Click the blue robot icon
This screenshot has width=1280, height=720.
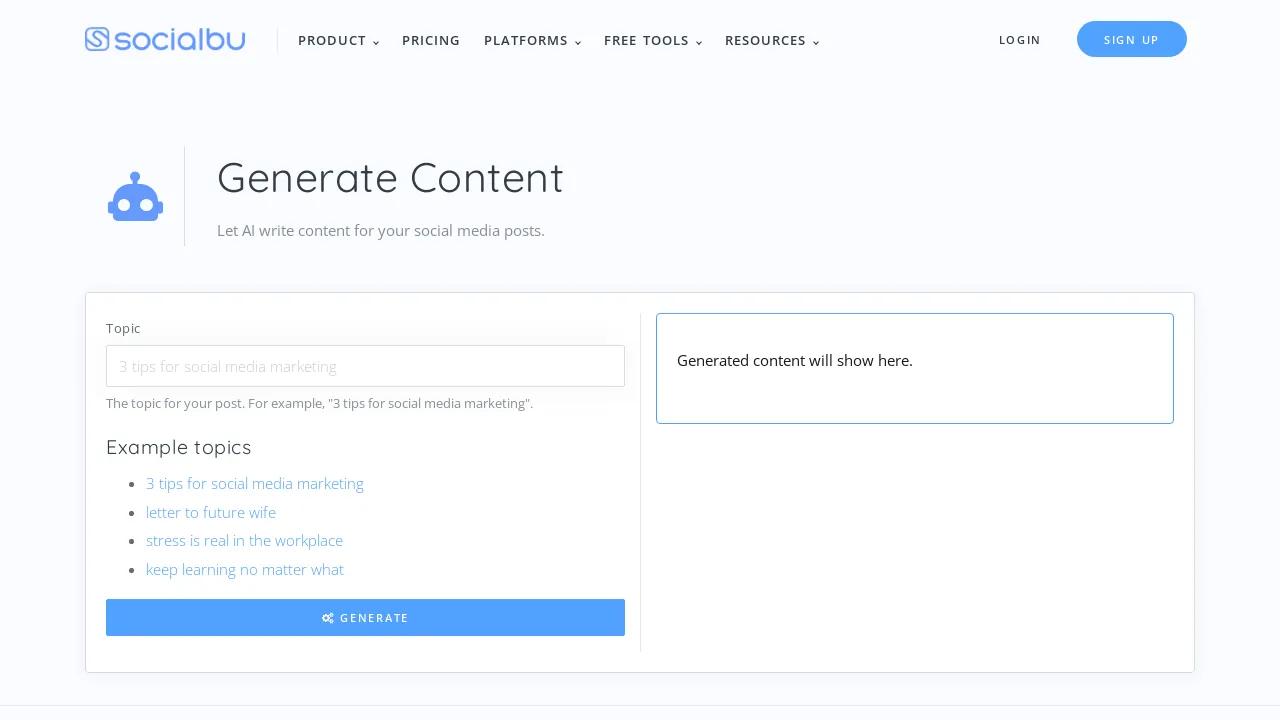coord(135,197)
